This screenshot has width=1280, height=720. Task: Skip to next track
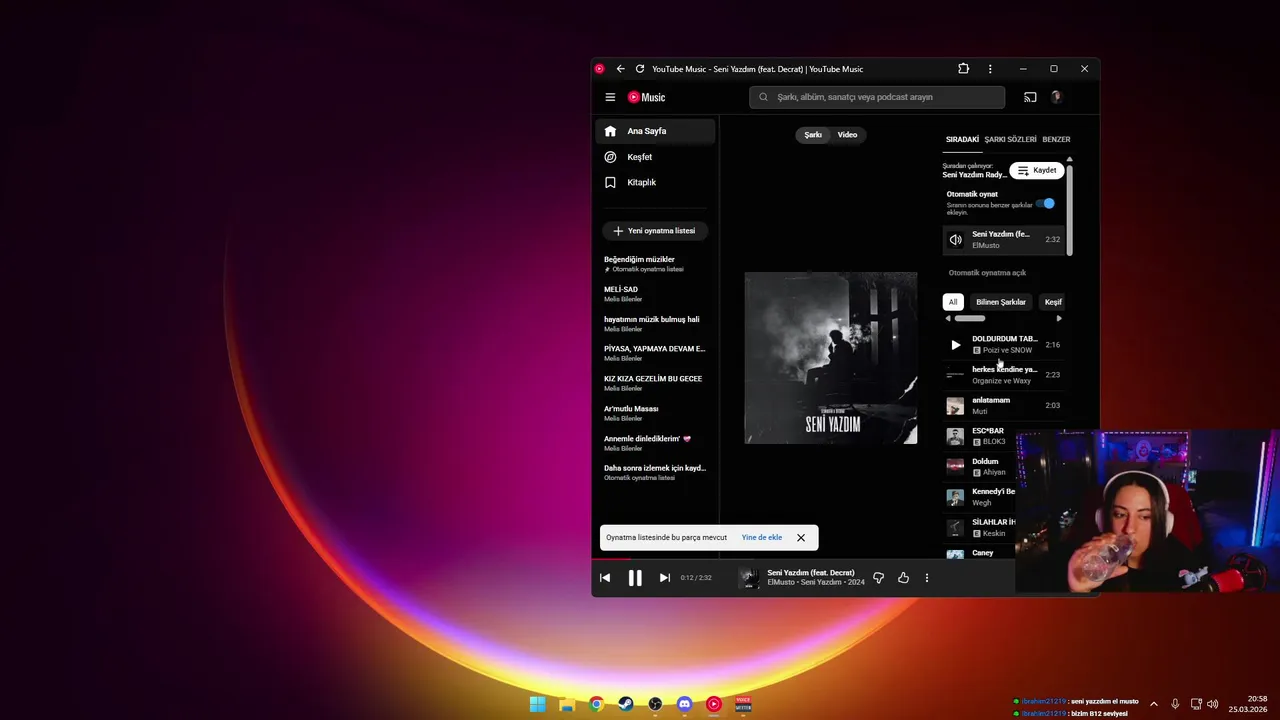pyautogui.click(x=665, y=578)
